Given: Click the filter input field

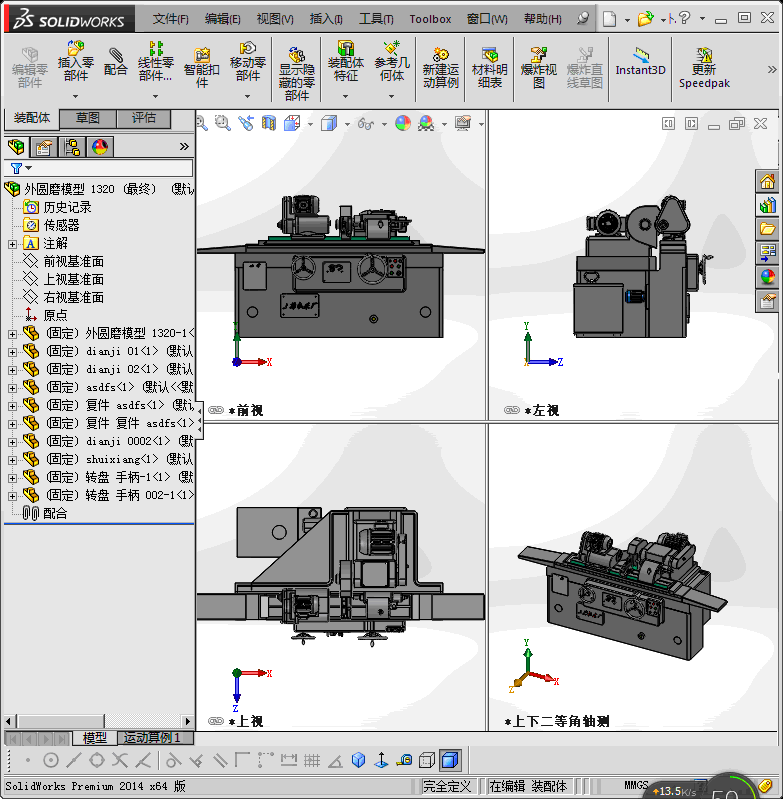Looking at the screenshot, I should (113, 168).
